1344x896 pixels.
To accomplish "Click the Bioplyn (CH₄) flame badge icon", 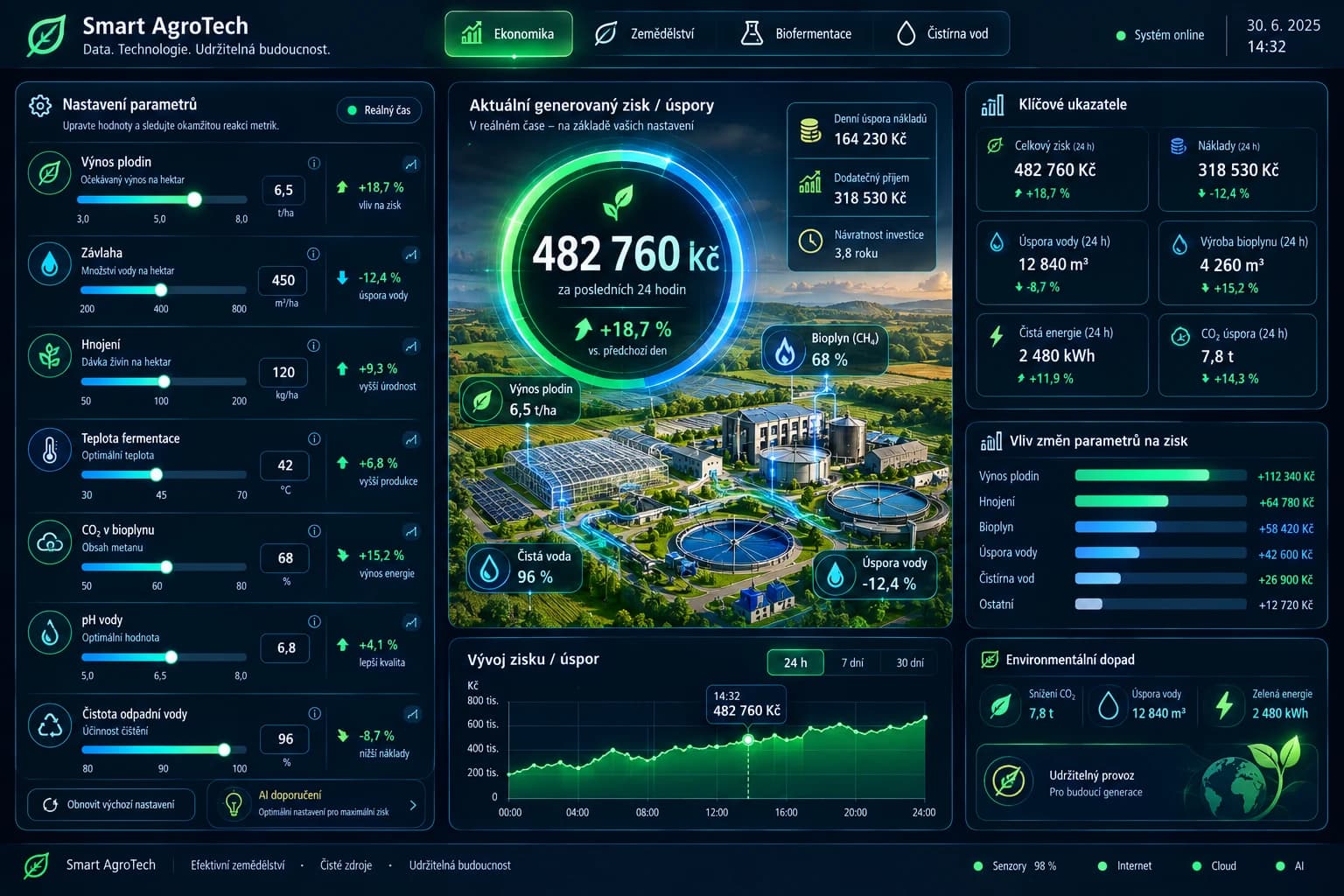I will [x=785, y=350].
